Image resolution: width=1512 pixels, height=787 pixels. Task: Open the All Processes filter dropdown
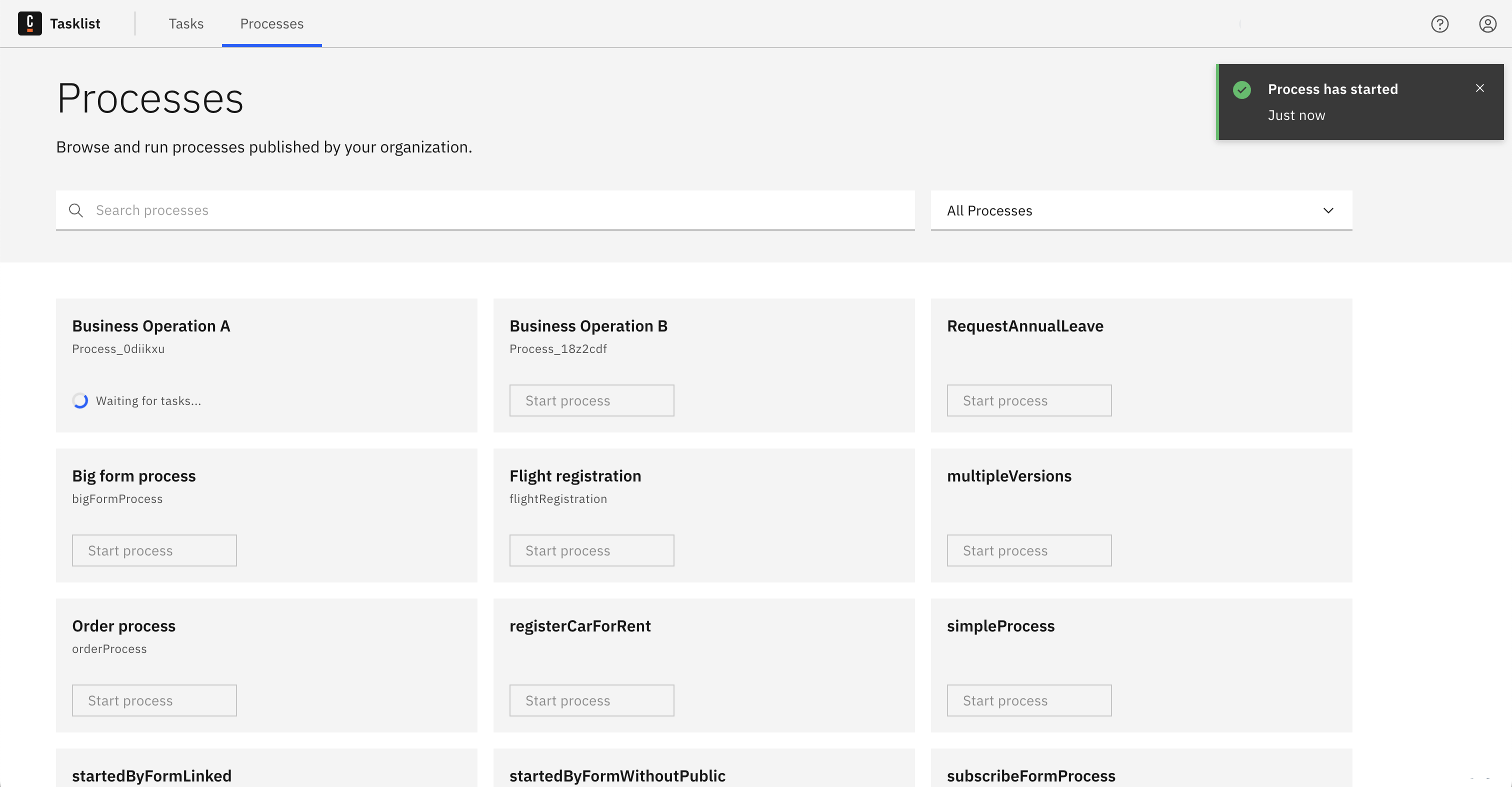point(1141,210)
